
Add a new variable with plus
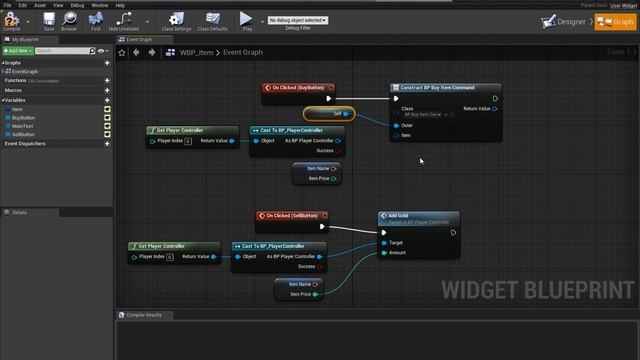[107, 100]
